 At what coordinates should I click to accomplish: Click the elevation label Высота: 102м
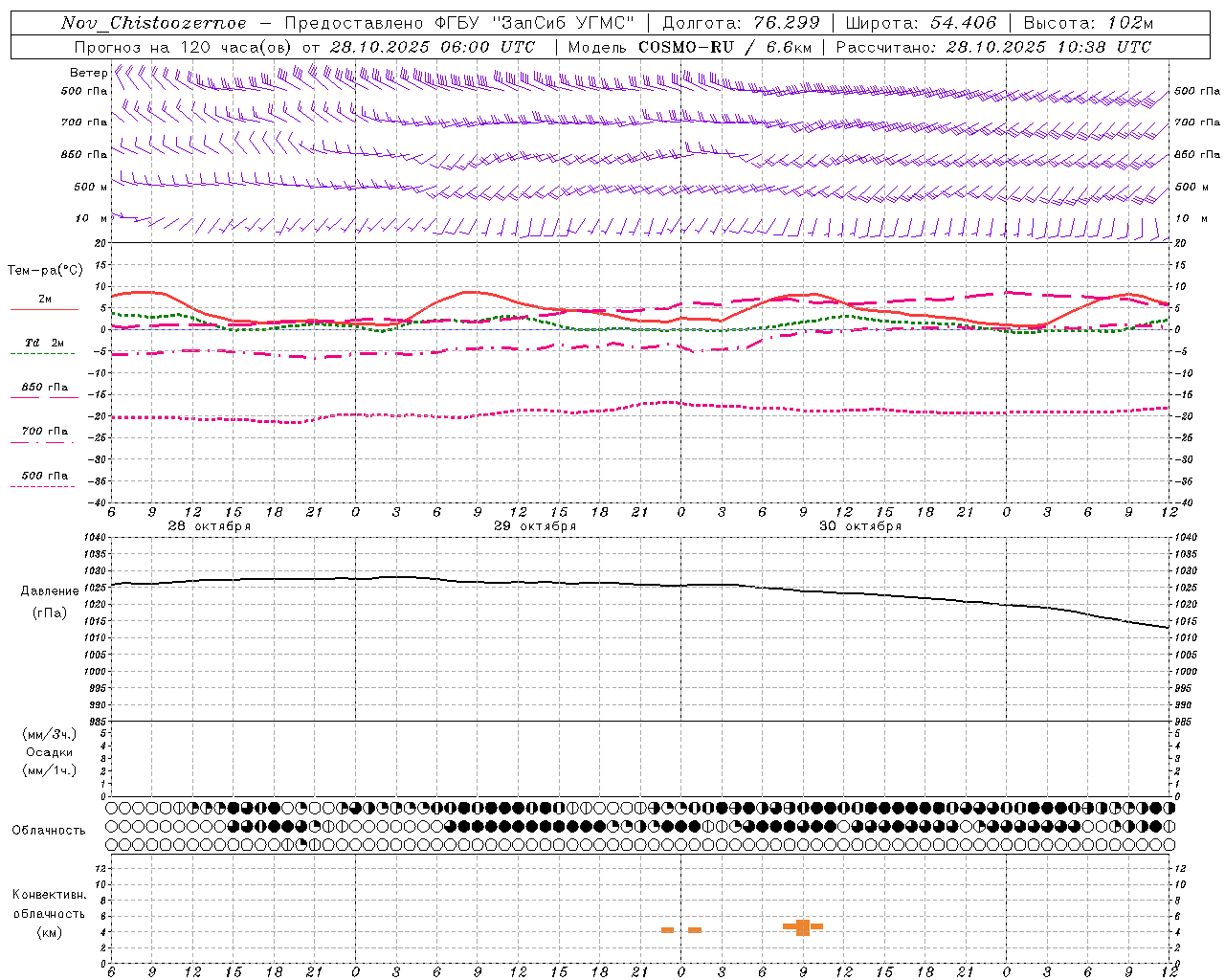1088,23
